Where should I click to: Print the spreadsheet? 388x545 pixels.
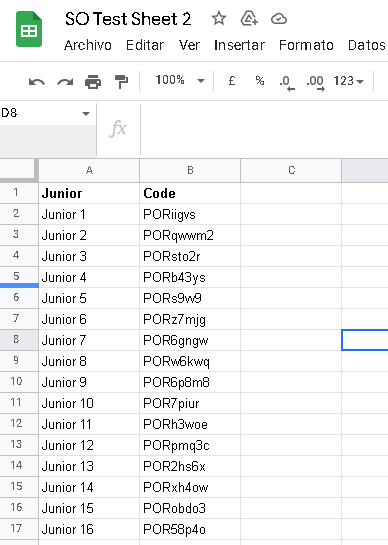[93, 82]
